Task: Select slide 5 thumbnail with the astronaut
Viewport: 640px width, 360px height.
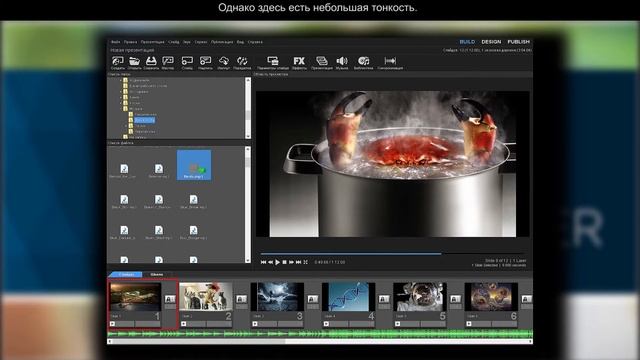Action: pyautogui.click(x=420, y=297)
